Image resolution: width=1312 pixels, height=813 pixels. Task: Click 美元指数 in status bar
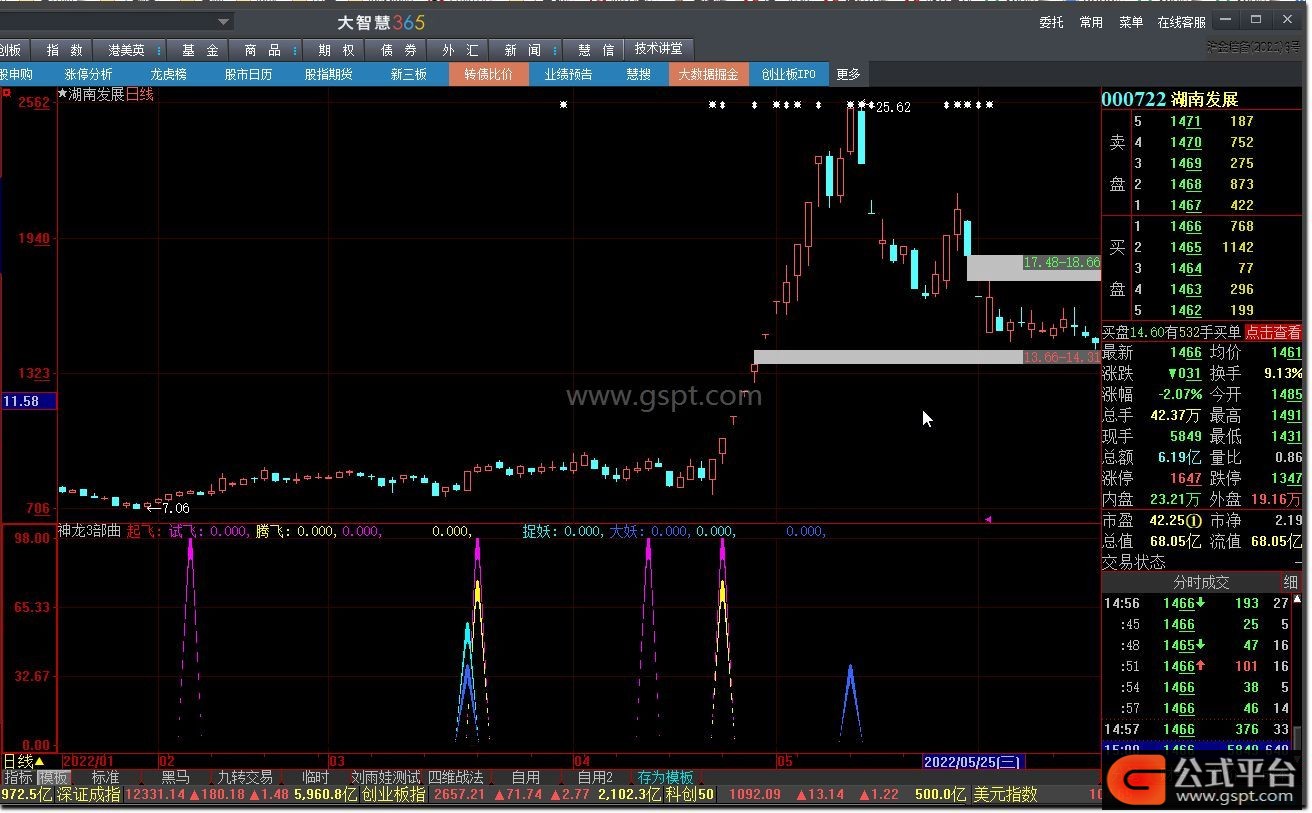[1005, 795]
